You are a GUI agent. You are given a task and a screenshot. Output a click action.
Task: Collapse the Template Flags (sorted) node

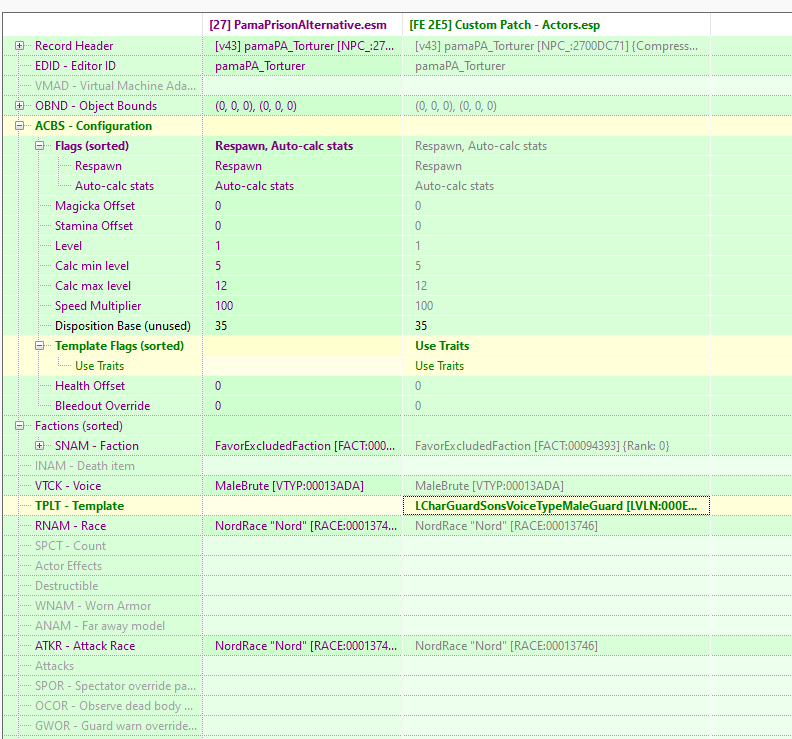coord(40,346)
